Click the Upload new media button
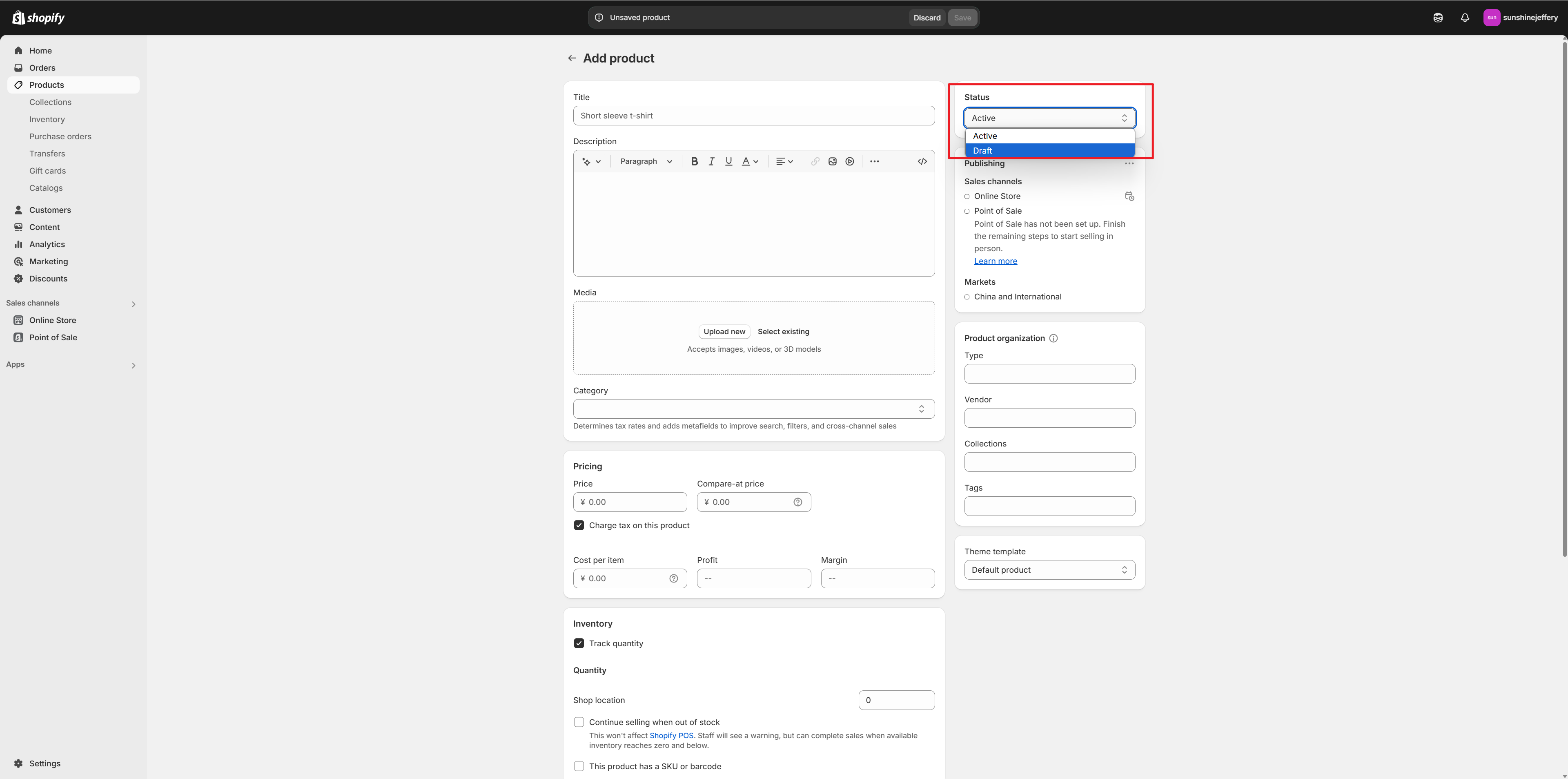The image size is (1568, 779). click(x=724, y=332)
